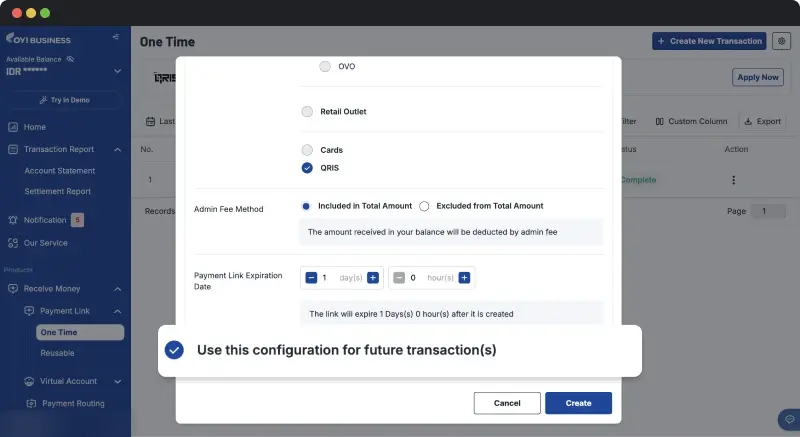Click the Notification bell icon
800x437 pixels.
(x=13, y=220)
